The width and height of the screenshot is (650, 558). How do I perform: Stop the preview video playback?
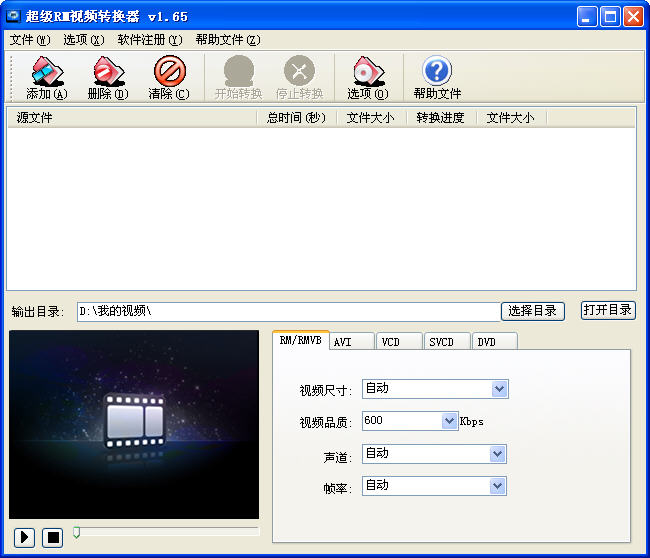[53, 537]
